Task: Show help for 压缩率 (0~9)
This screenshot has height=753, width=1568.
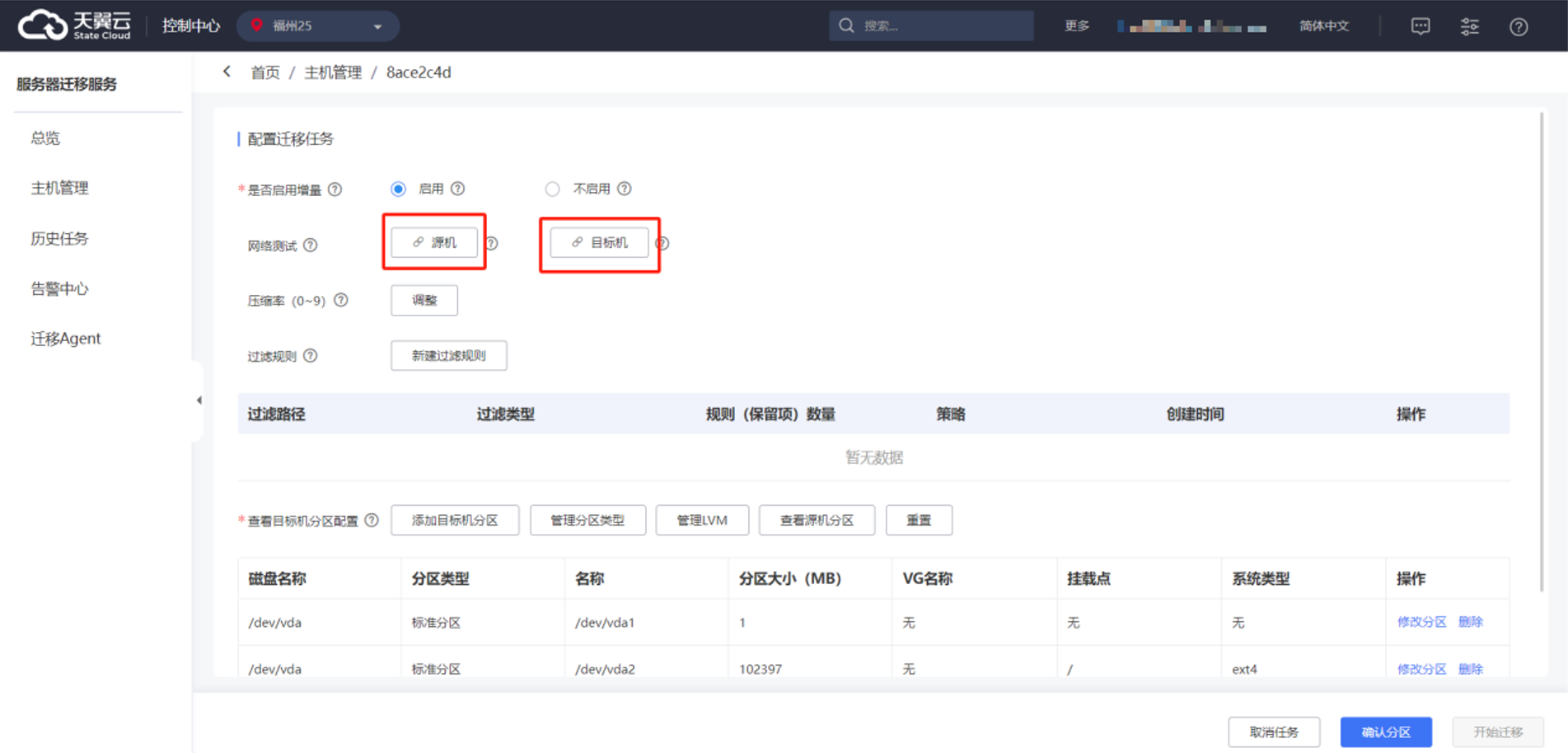Action: [x=341, y=300]
